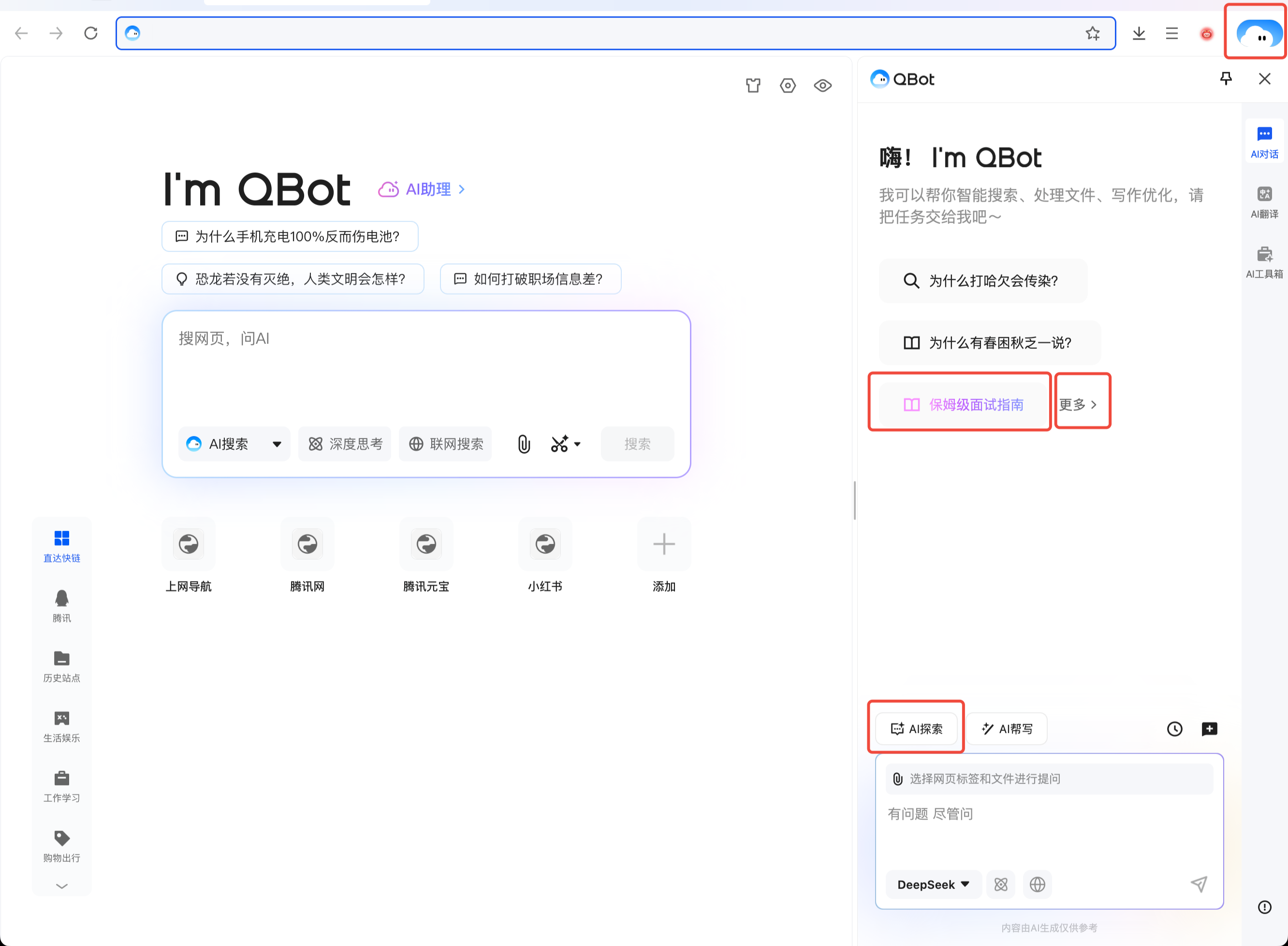
Task: Select 历史站点 in left sidebar
Action: point(62,666)
